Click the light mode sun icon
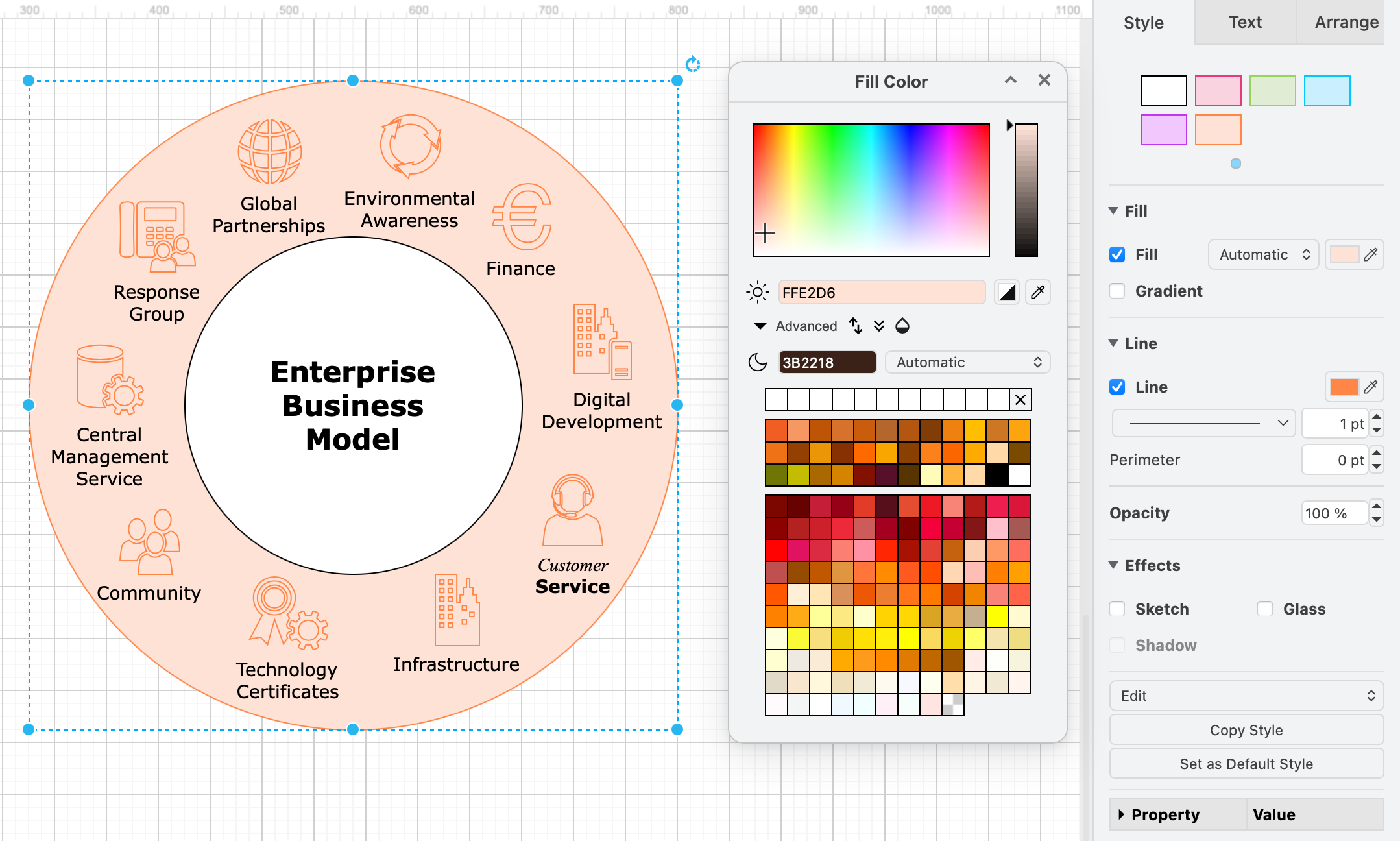1400x841 pixels. point(757,293)
